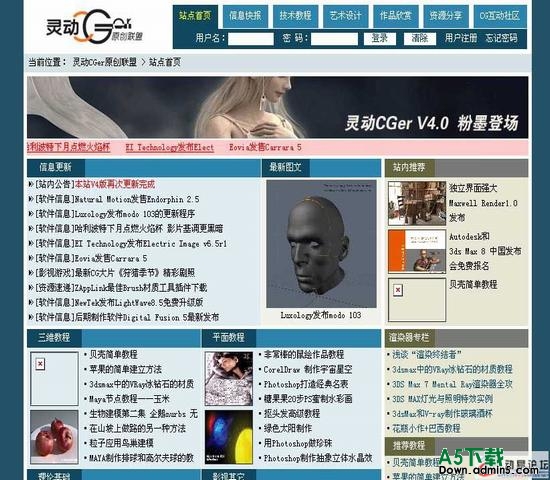This screenshot has height=480, width=550.
Task: Click the colorful abstract thumbnail in 平面教程
Action: (229, 437)
